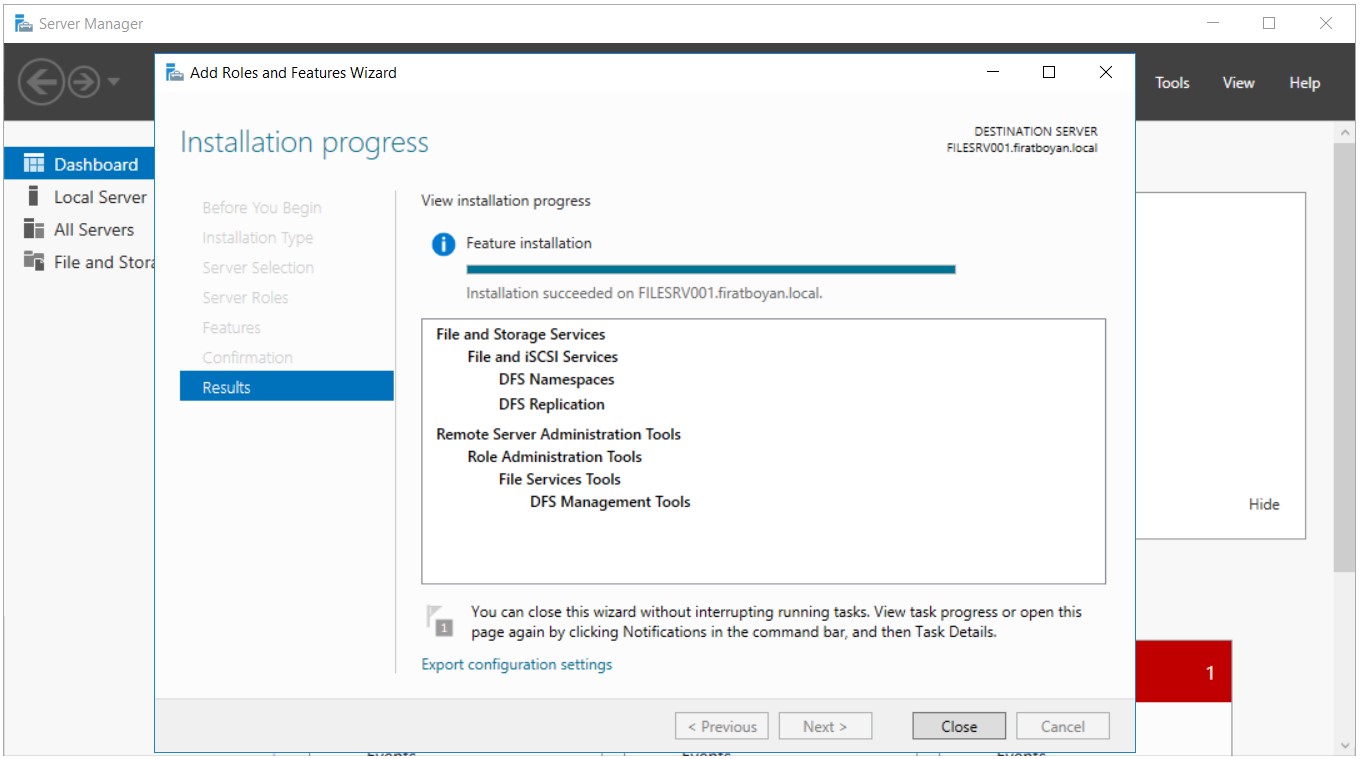Screen dimensions: 1361x759
Task: Click the Server Manager forward arrow button
Action: 84,83
